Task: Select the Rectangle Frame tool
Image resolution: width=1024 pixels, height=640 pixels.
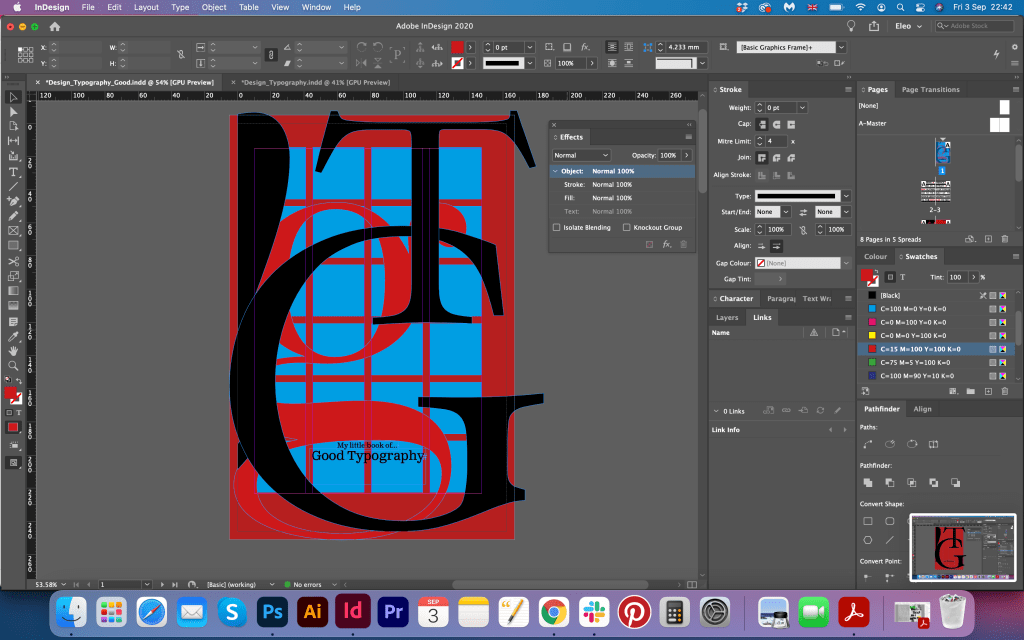Action: pos(13,231)
